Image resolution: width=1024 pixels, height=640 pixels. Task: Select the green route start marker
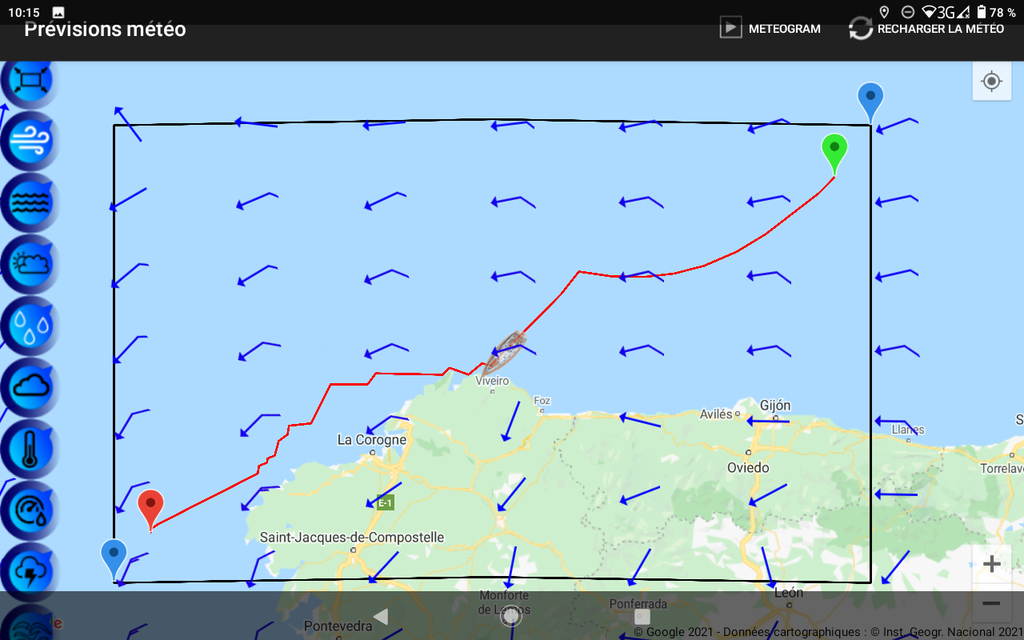834,153
